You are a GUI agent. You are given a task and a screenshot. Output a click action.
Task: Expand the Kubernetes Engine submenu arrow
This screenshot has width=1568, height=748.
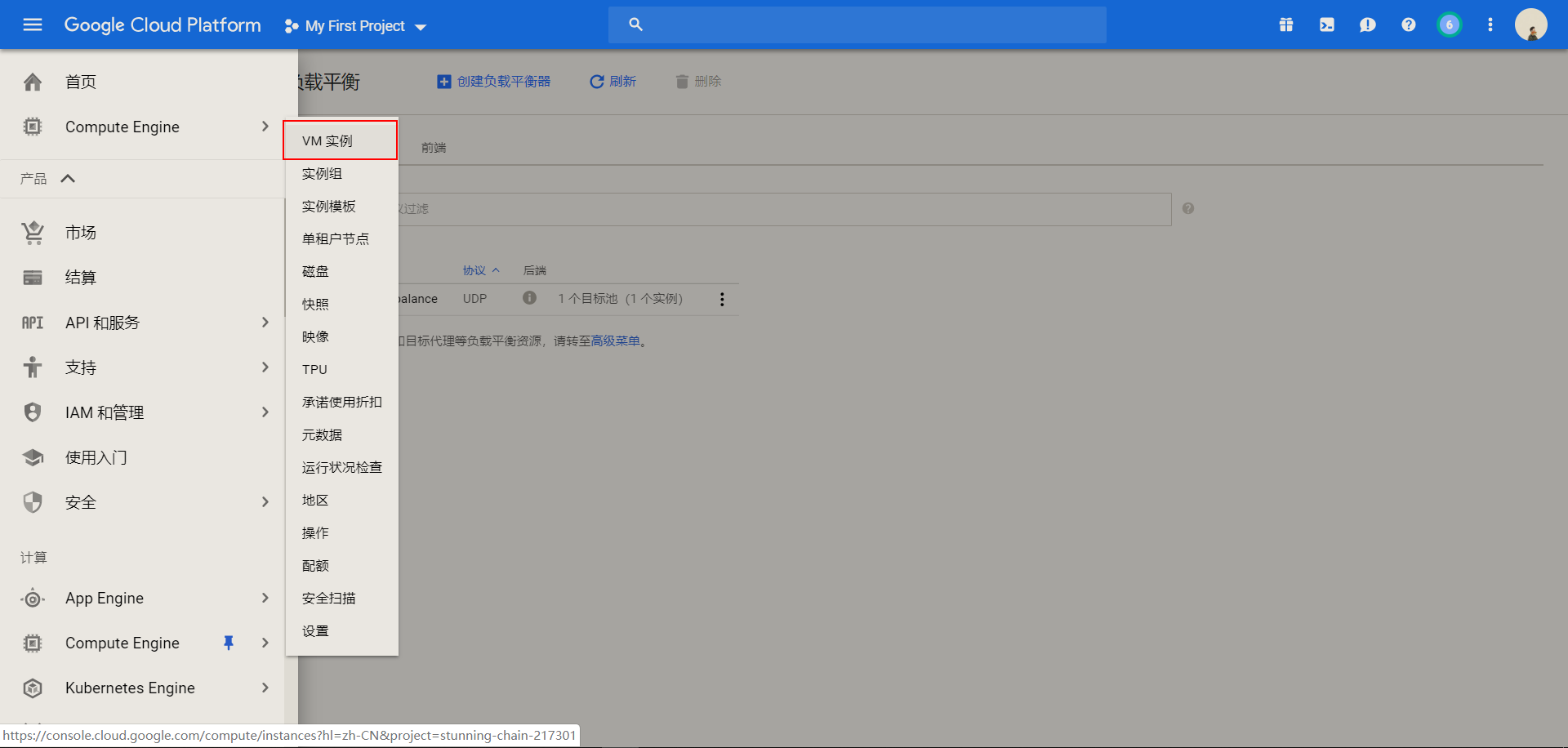[x=265, y=688]
